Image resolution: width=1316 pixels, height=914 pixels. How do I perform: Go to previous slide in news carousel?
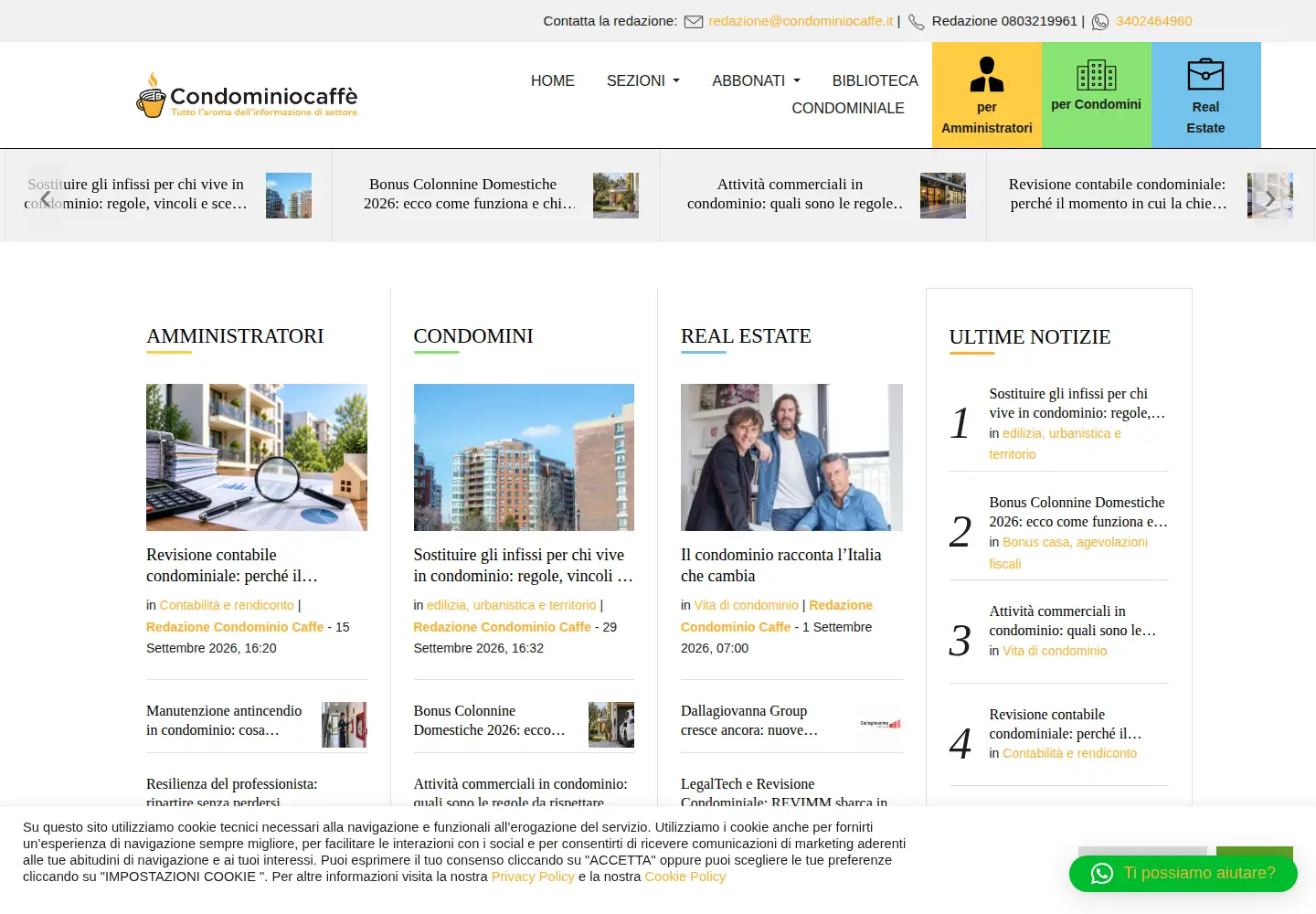pyautogui.click(x=45, y=197)
